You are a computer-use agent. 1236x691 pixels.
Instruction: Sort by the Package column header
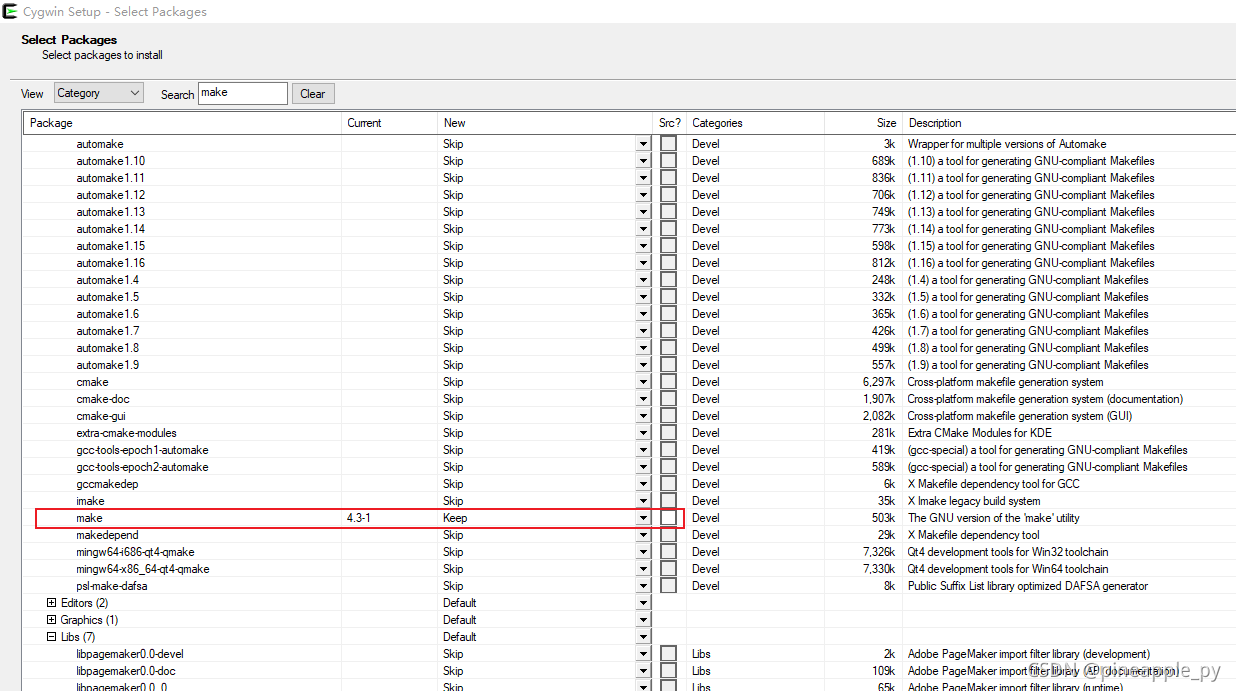pyautogui.click(x=51, y=123)
